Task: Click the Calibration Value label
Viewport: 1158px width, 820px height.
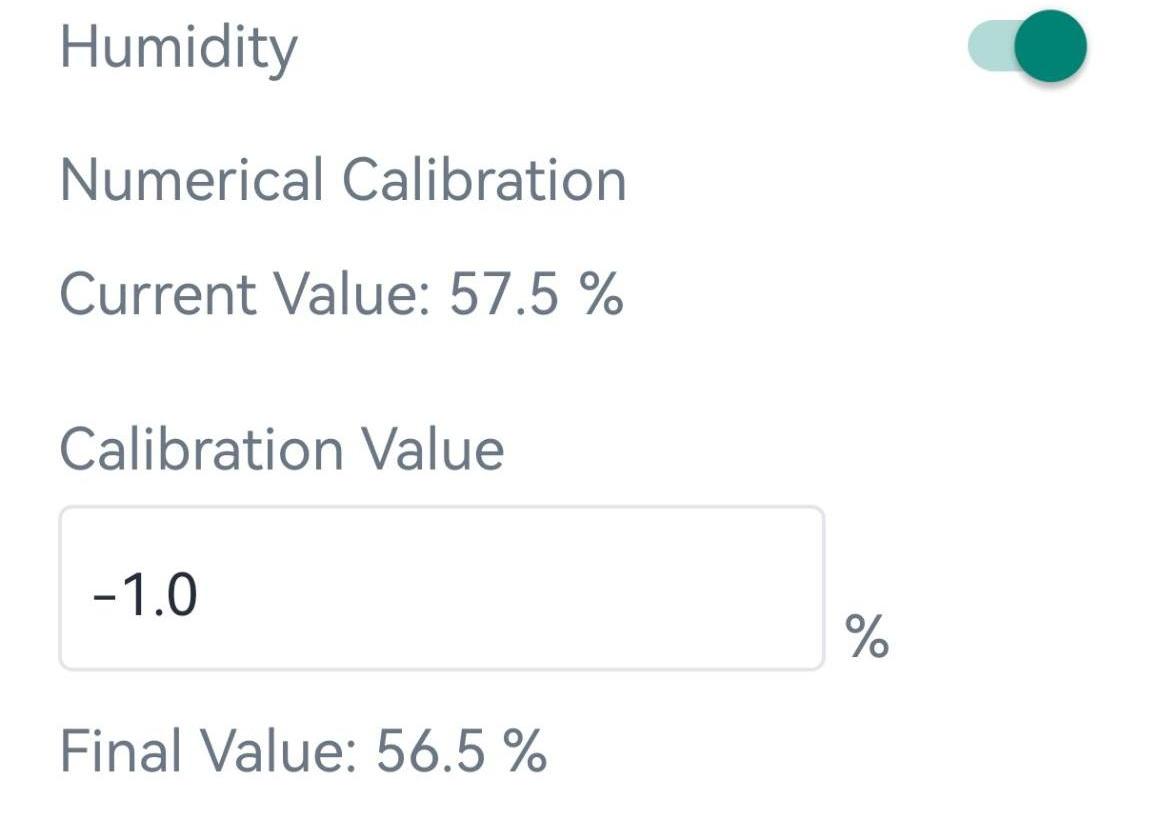Action: [x=282, y=449]
